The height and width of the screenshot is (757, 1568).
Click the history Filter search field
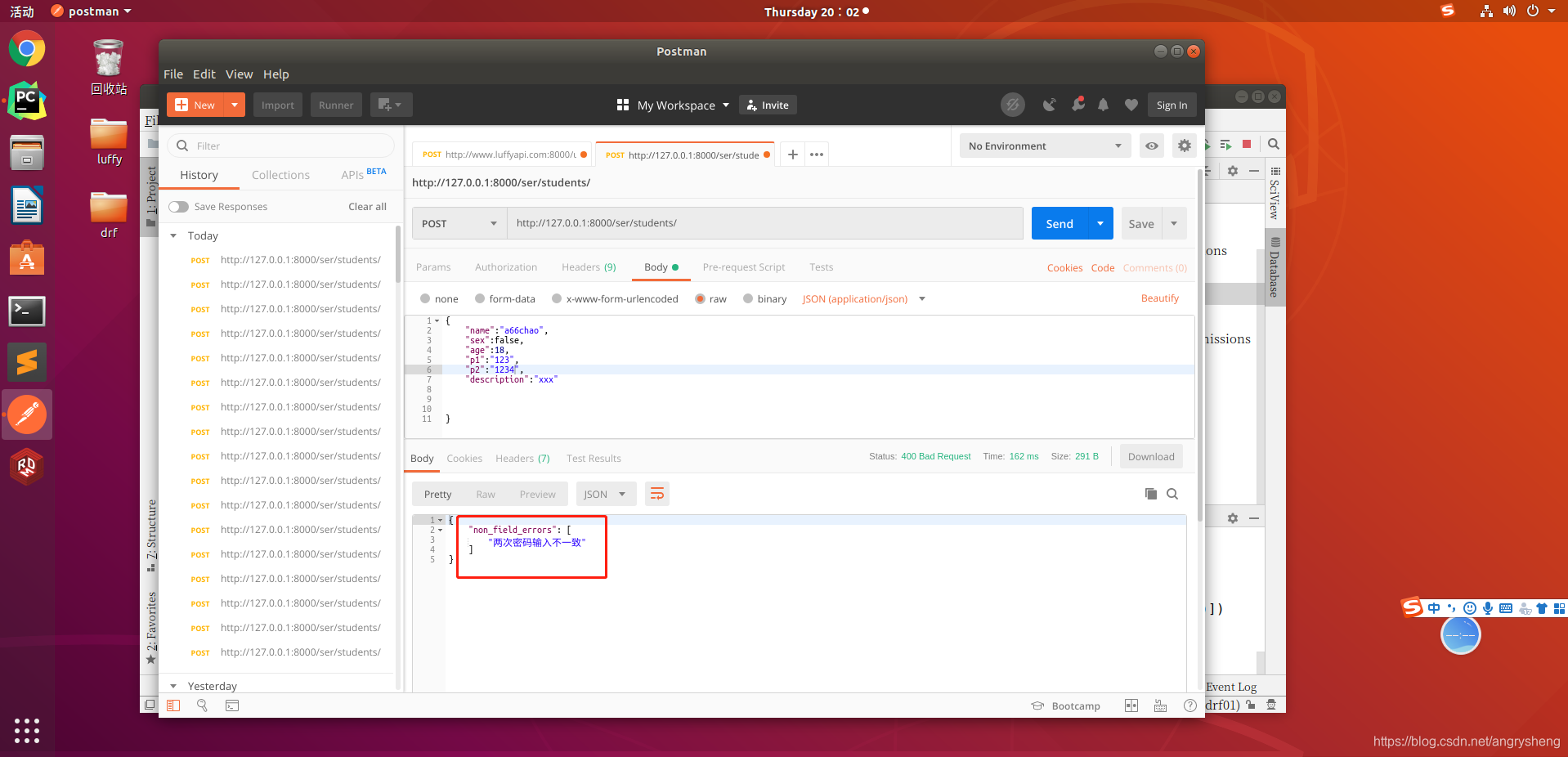point(281,146)
